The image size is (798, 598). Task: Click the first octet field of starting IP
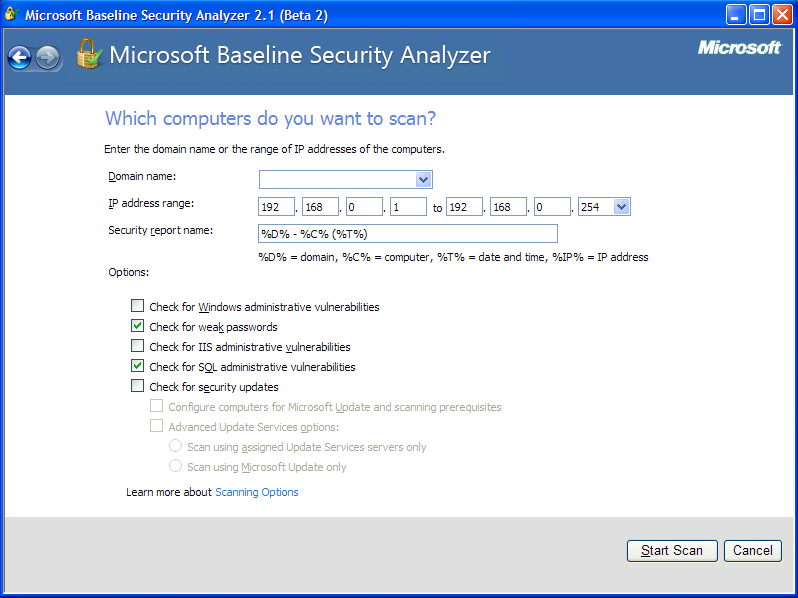[276, 207]
